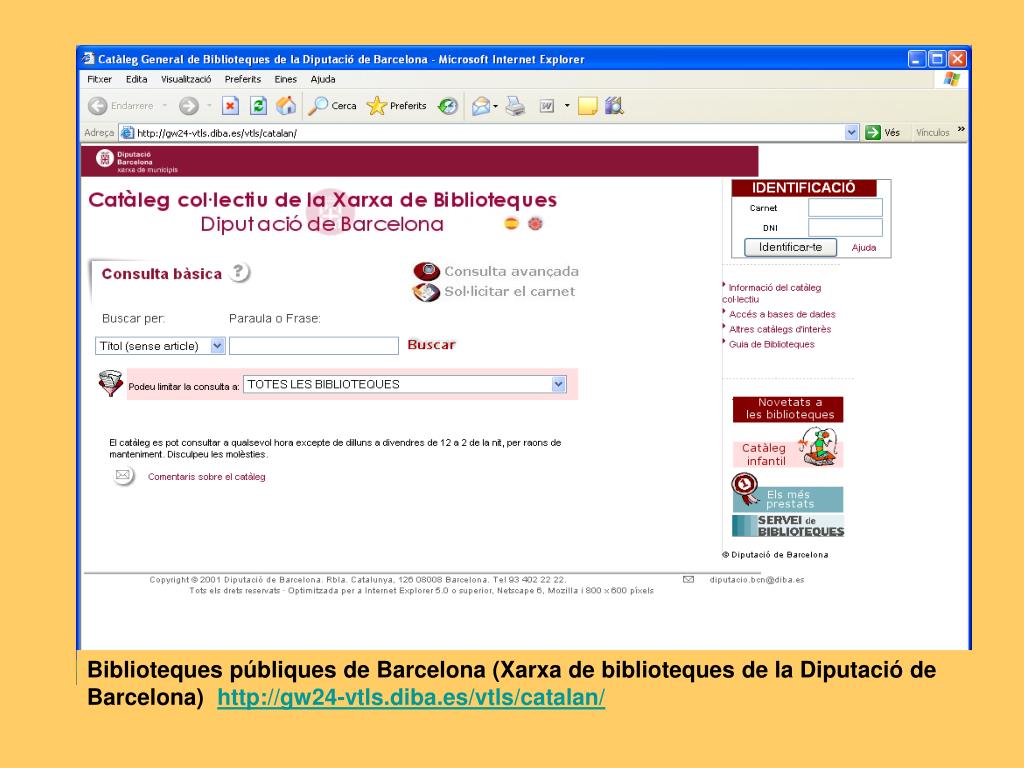Click the Diputació Barcelona logo in header

coord(136,161)
